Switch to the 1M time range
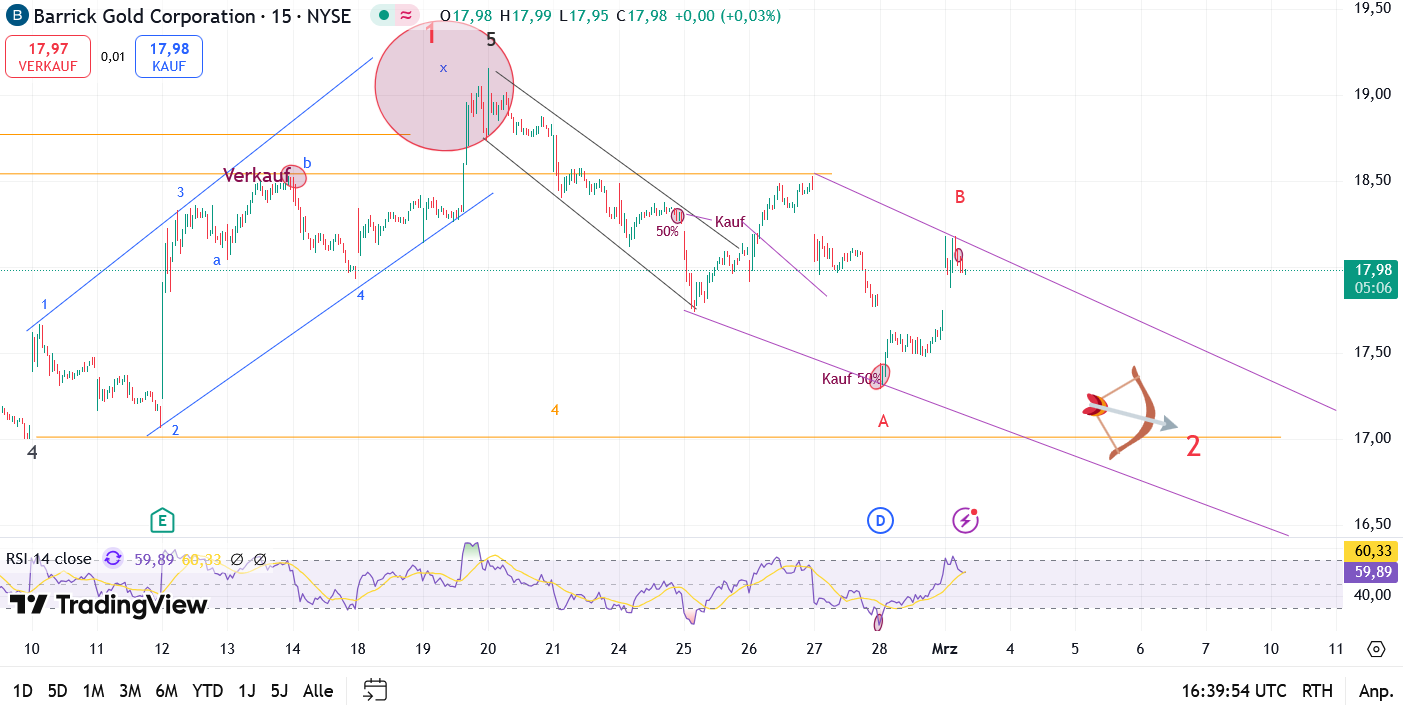Screen dimensions: 1403x712 click(x=94, y=690)
